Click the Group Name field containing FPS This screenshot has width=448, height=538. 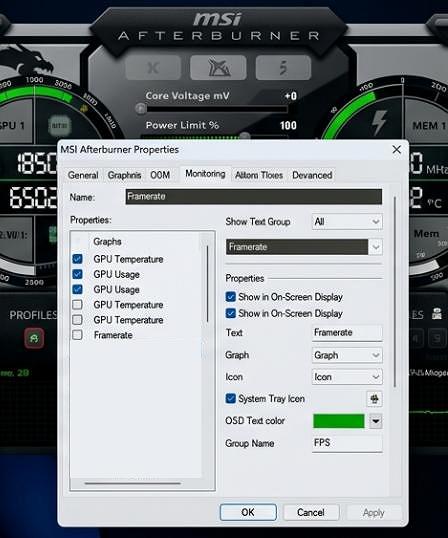pyautogui.click(x=347, y=443)
